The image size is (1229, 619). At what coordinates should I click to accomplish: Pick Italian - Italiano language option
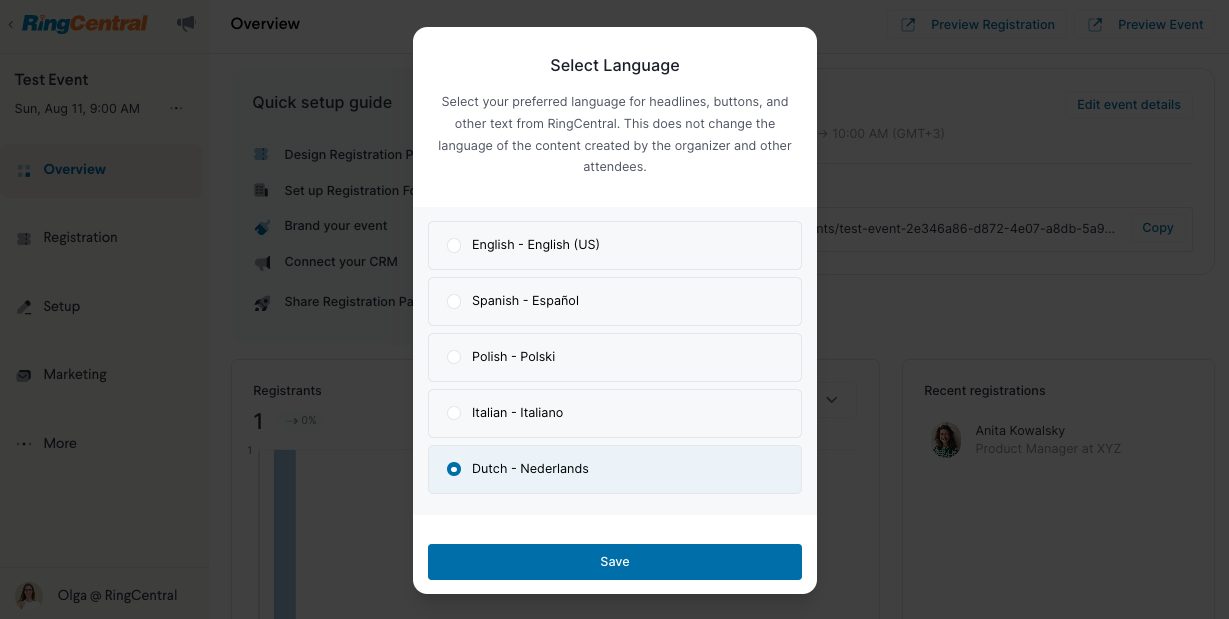[x=615, y=413]
